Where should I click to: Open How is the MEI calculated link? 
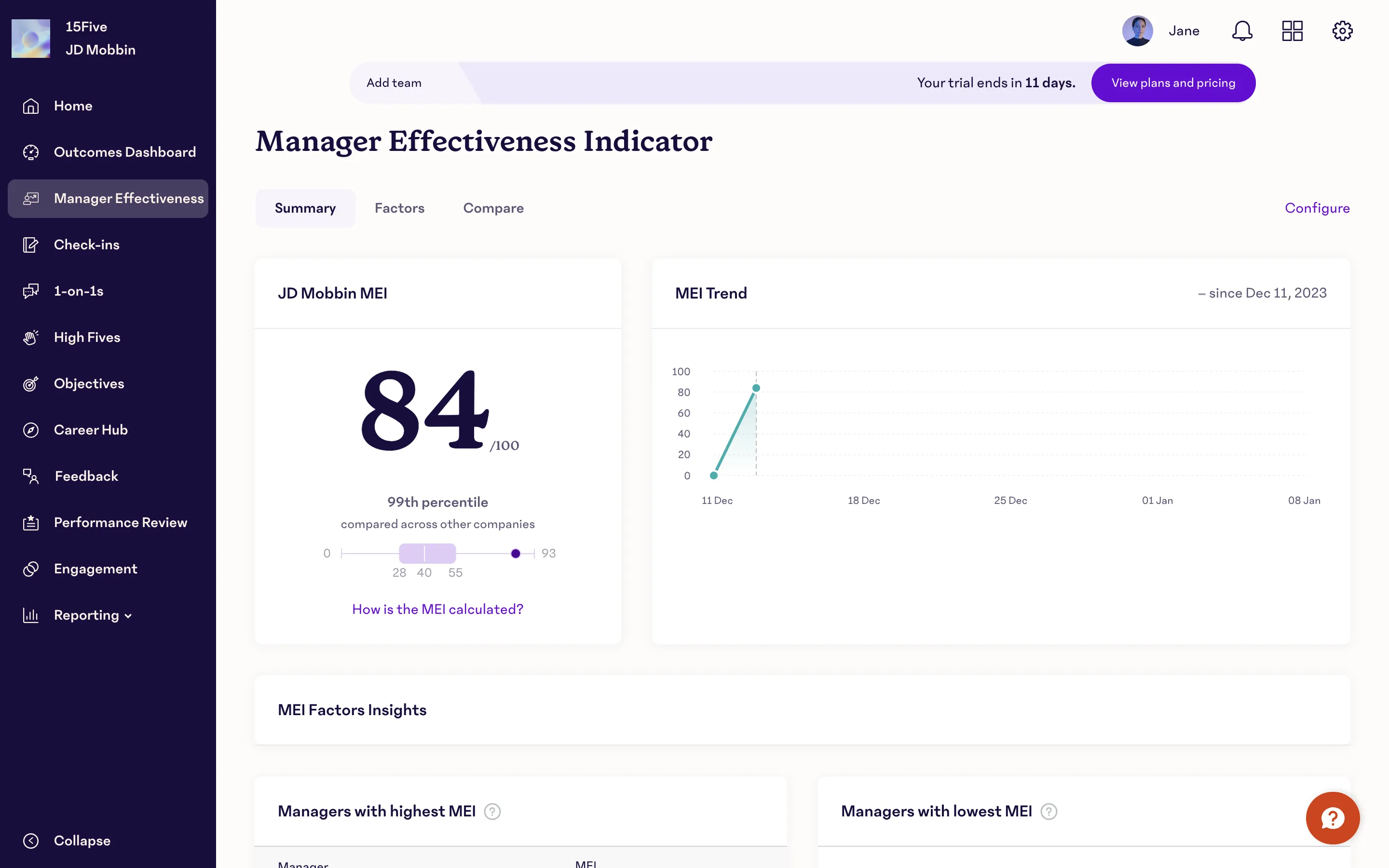pyautogui.click(x=437, y=609)
